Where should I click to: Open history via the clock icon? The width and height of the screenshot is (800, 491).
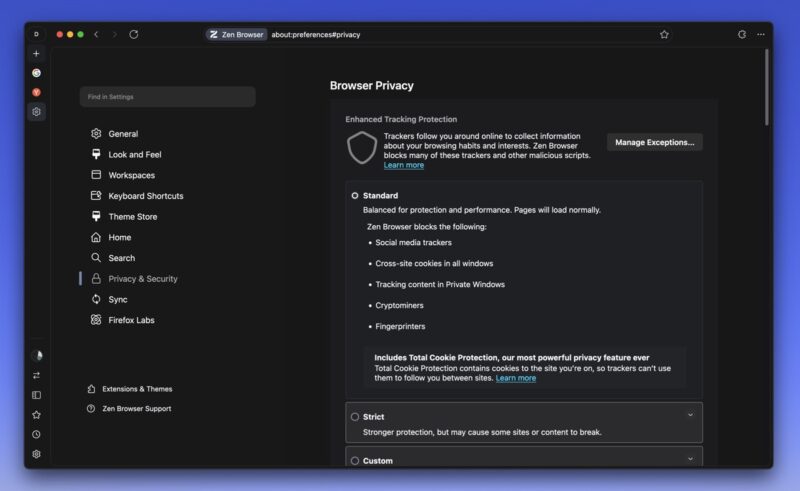pyautogui.click(x=36, y=434)
